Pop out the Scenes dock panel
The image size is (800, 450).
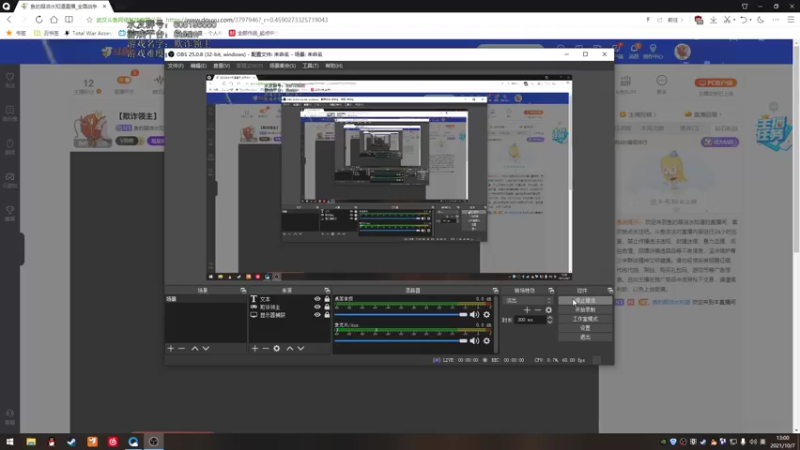tap(243, 290)
